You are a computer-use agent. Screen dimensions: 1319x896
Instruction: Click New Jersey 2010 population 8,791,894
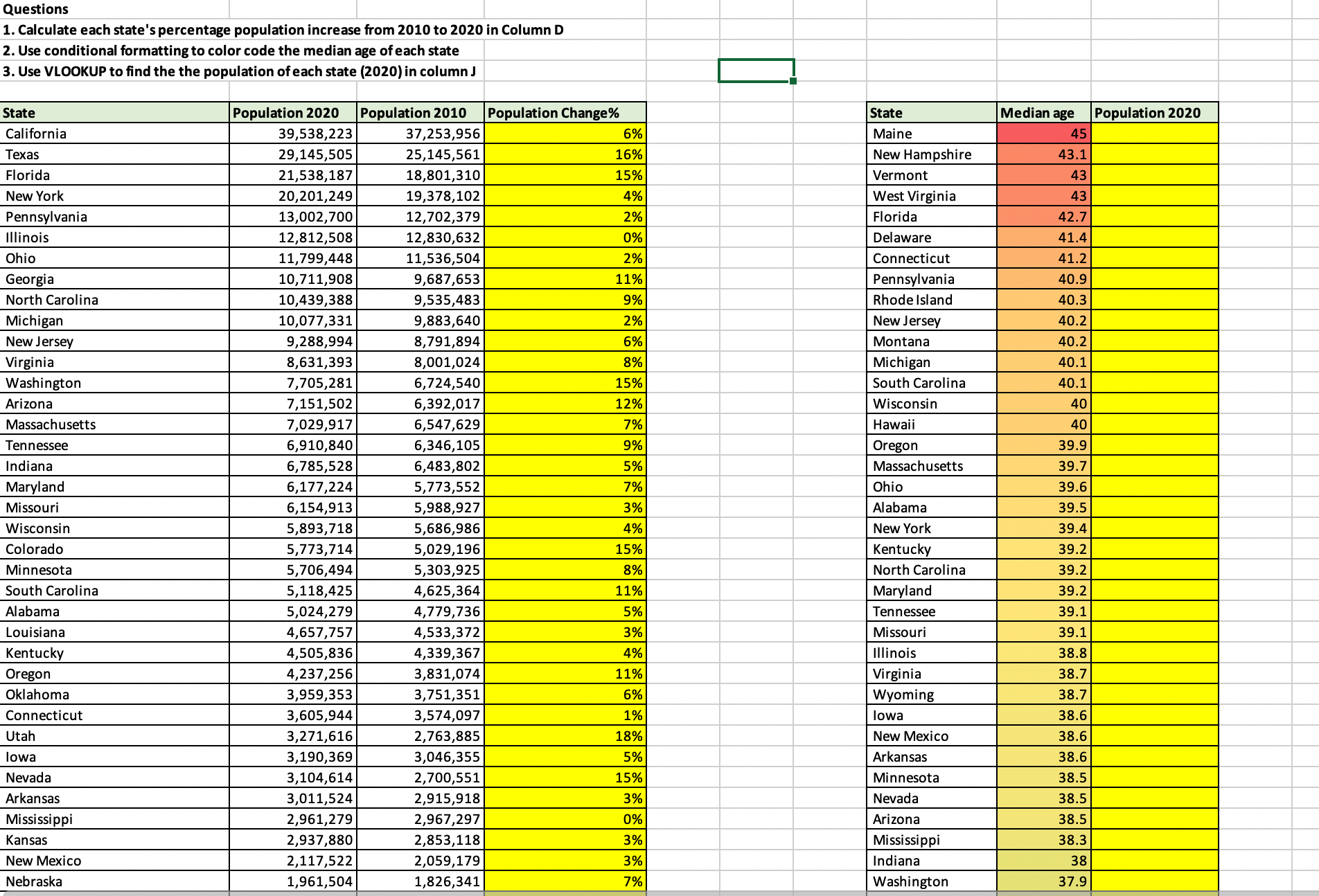point(421,341)
